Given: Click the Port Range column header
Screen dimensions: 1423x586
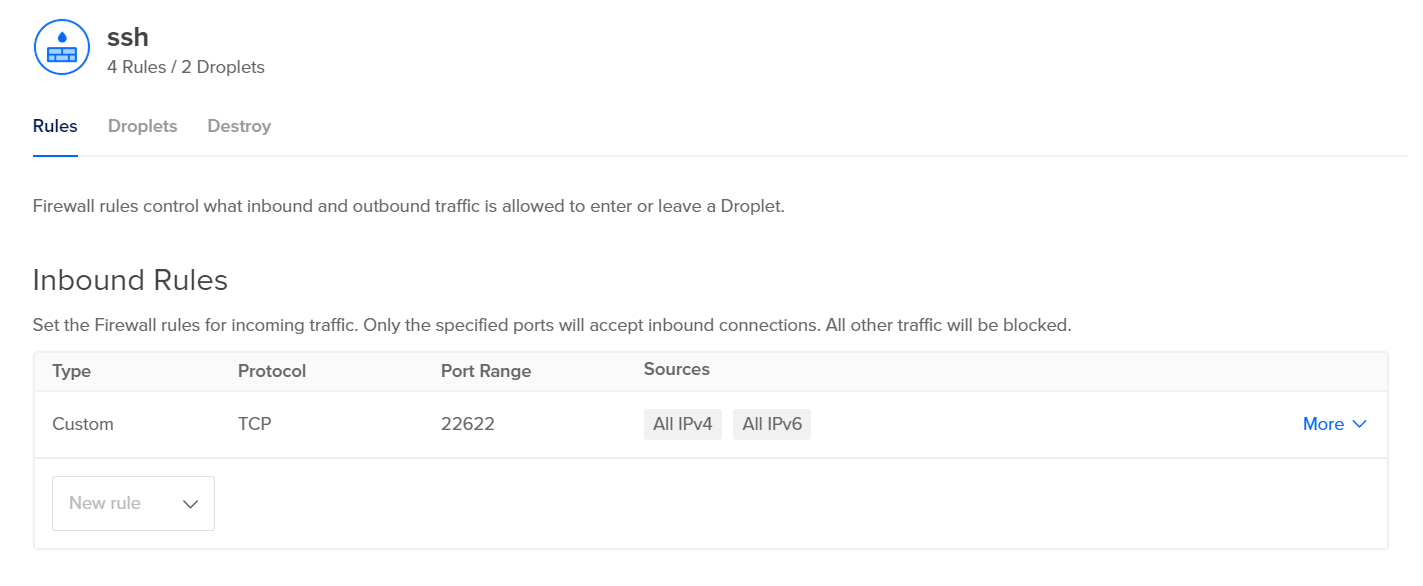Looking at the screenshot, I should 486,371.
